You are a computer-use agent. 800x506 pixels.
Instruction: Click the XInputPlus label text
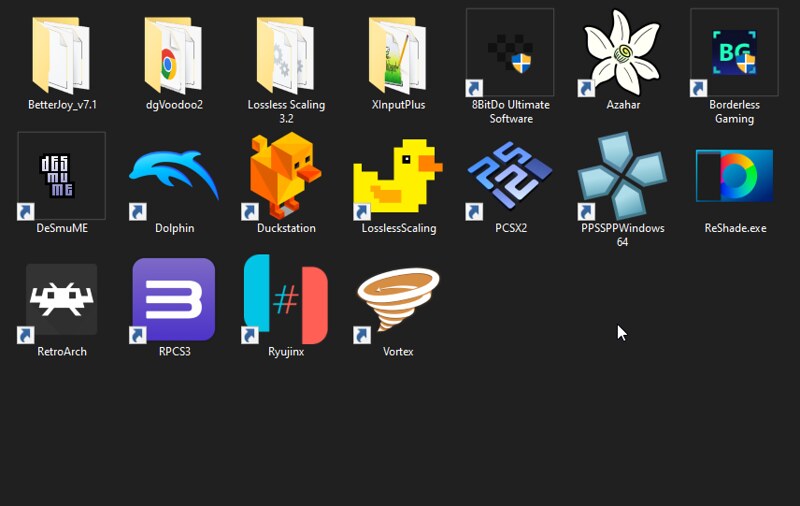(x=398, y=105)
